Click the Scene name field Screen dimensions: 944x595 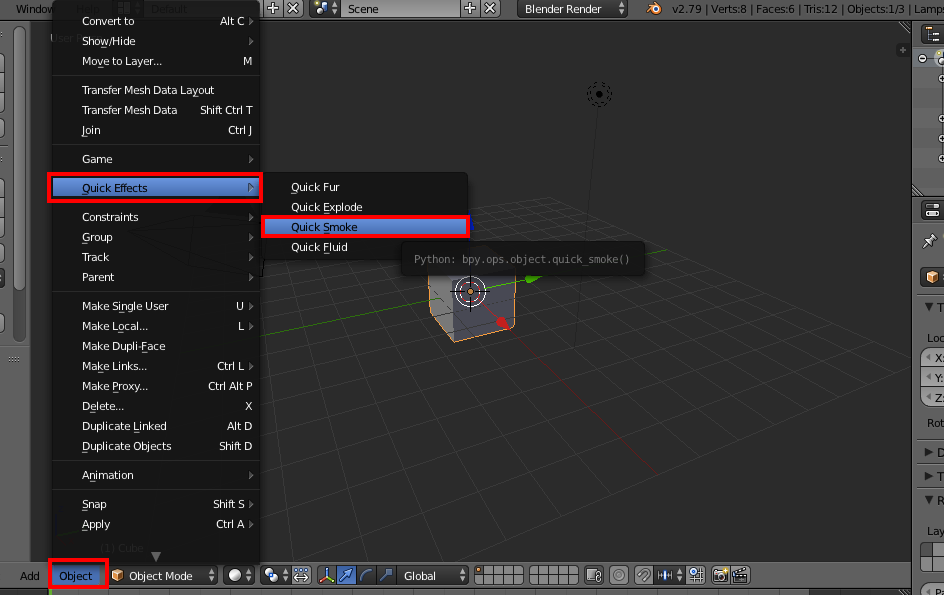[400, 9]
